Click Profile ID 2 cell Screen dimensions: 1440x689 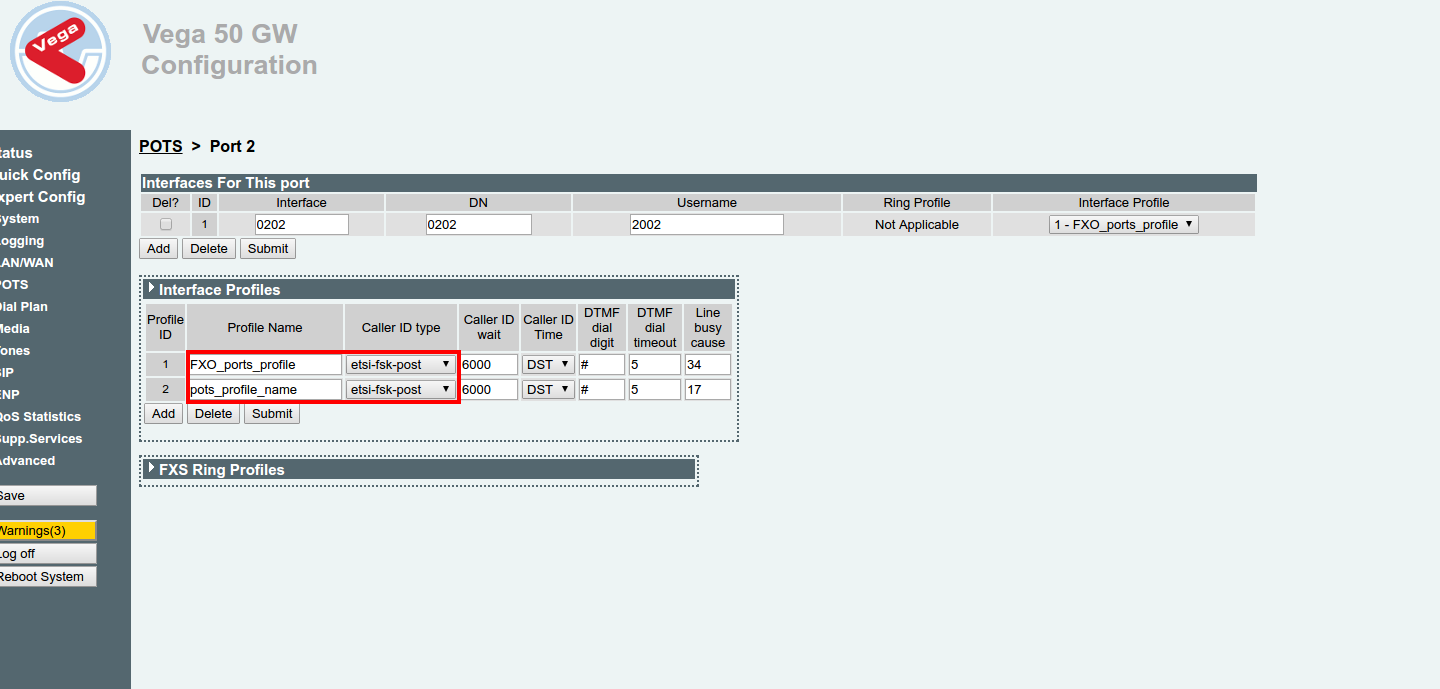pyautogui.click(x=166, y=389)
